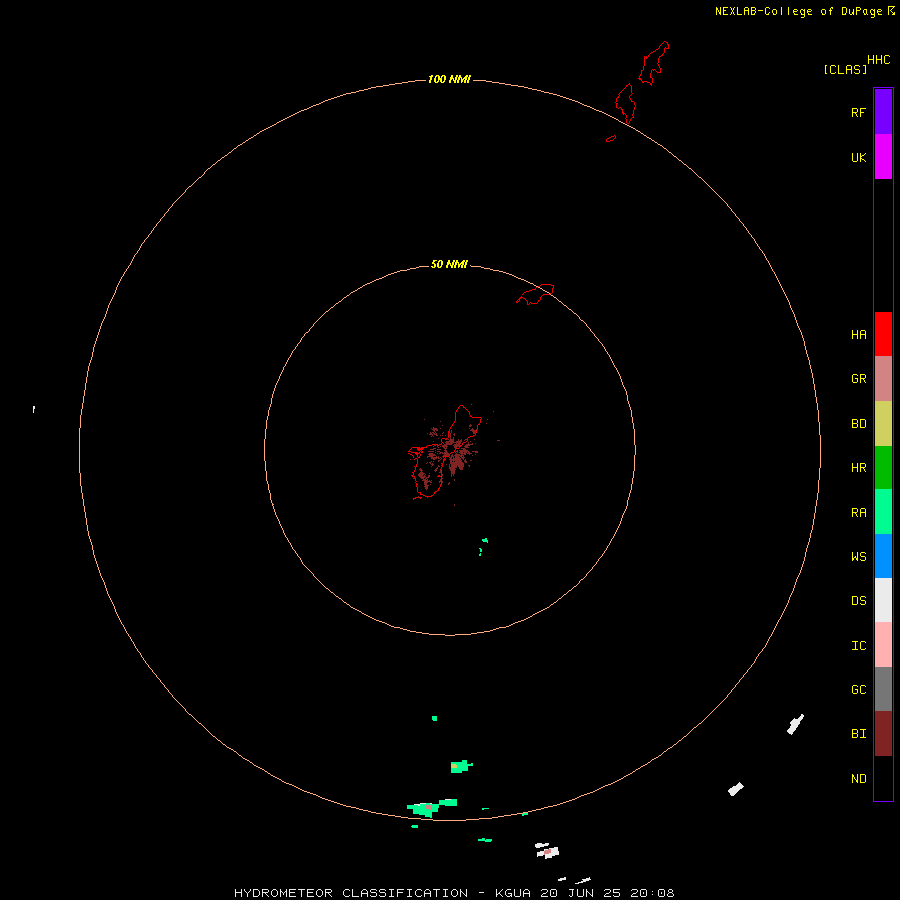This screenshot has width=900, height=900.
Task: Click the GC gray legend swatch
Action: click(883, 689)
